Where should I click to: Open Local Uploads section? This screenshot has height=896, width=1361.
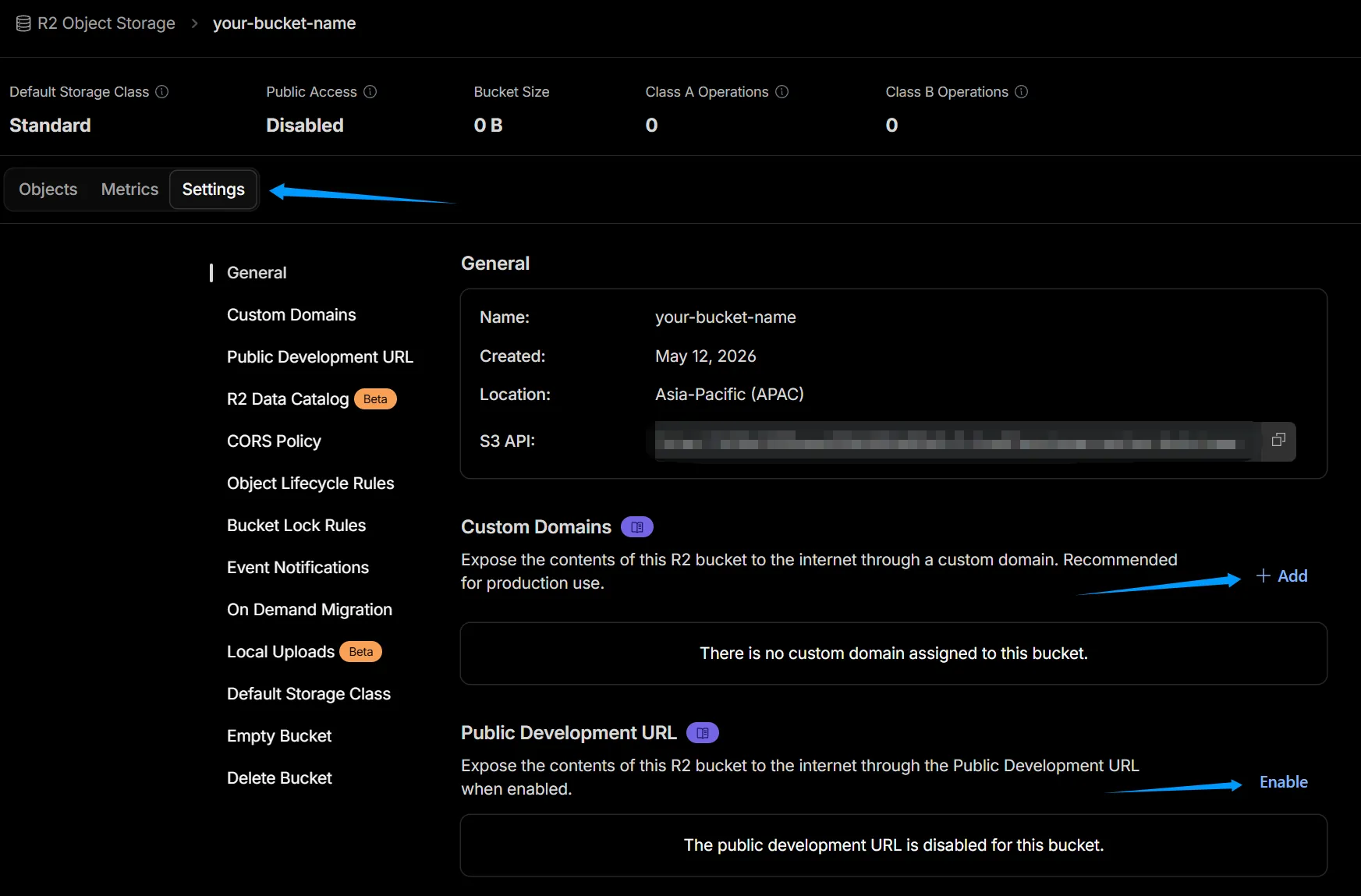[x=281, y=652]
